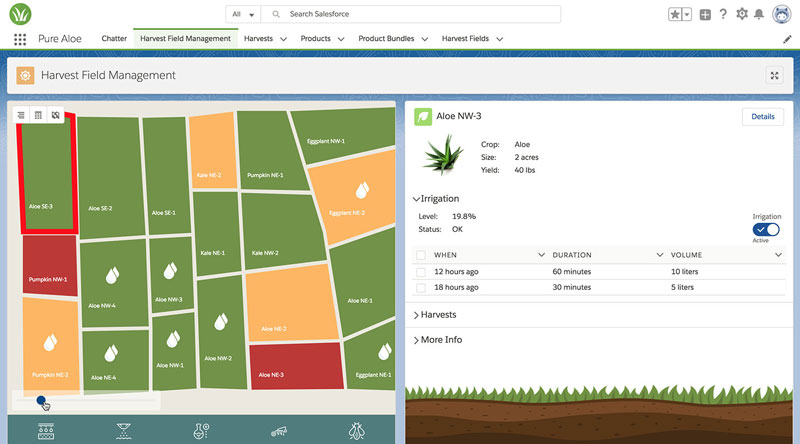Select the Aloe SE-3 field on map
The height and width of the screenshot is (444, 800).
coord(48,176)
